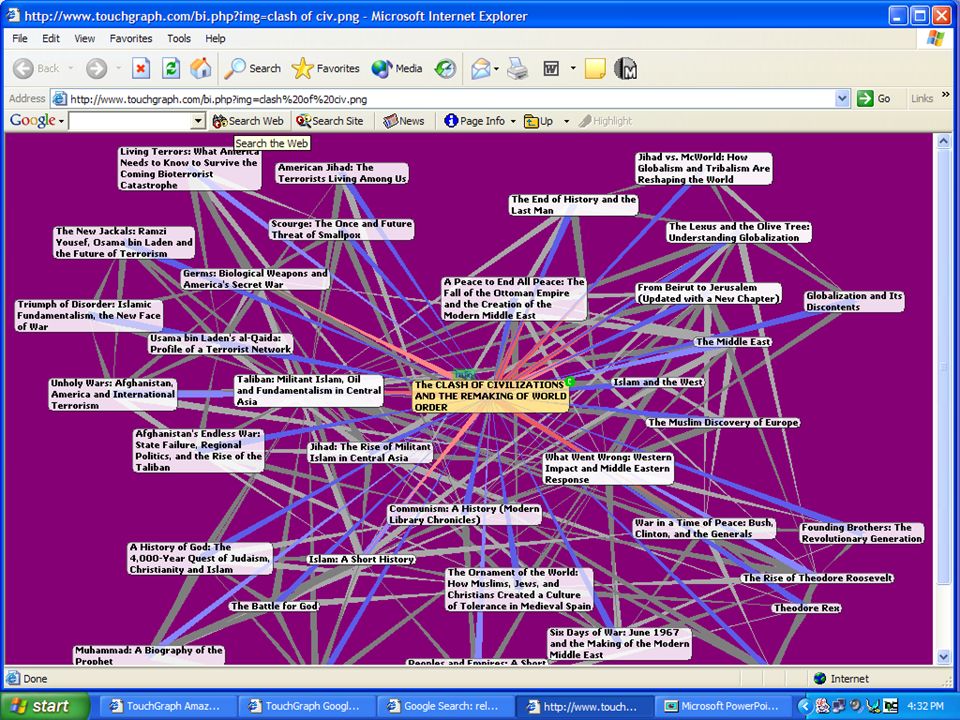Select The Middle East node
The width and height of the screenshot is (960, 720).
click(733, 342)
